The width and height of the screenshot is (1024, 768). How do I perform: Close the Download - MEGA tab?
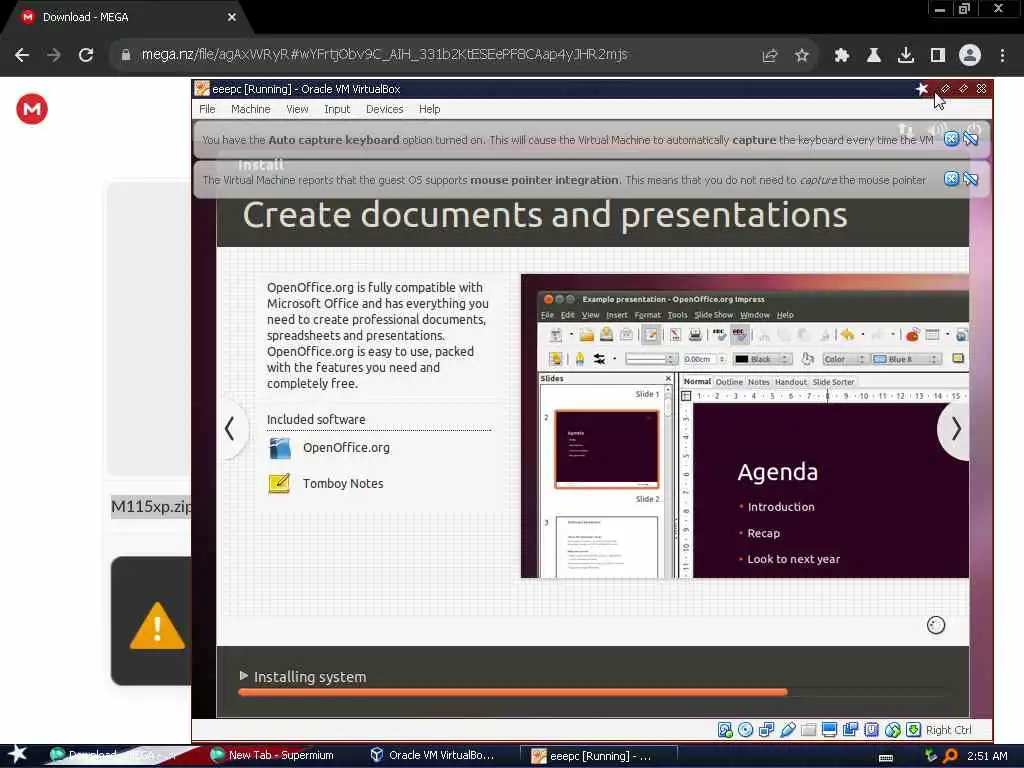point(232,18)
